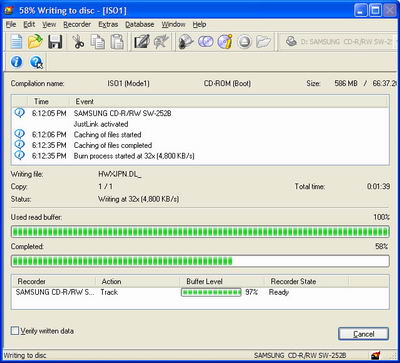Click the Save floppy disk icon
This screenshot has height=363, width=400.
(x=55, y=42)
